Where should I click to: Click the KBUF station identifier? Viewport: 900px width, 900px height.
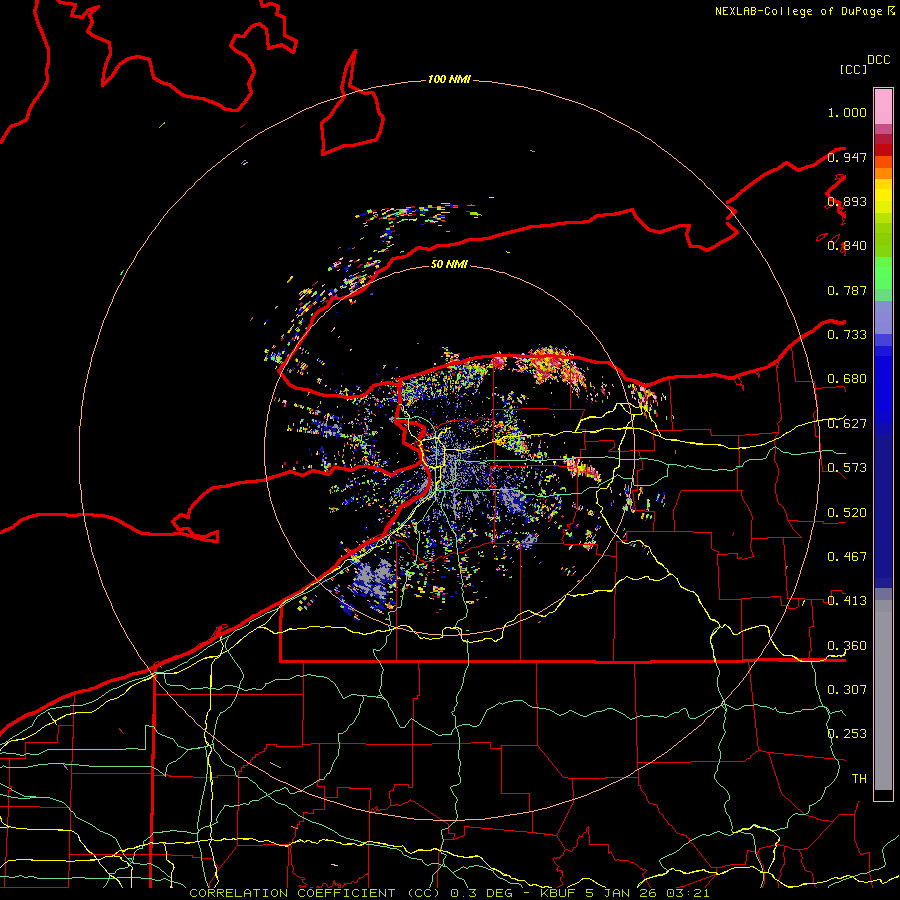coord(560,893)
